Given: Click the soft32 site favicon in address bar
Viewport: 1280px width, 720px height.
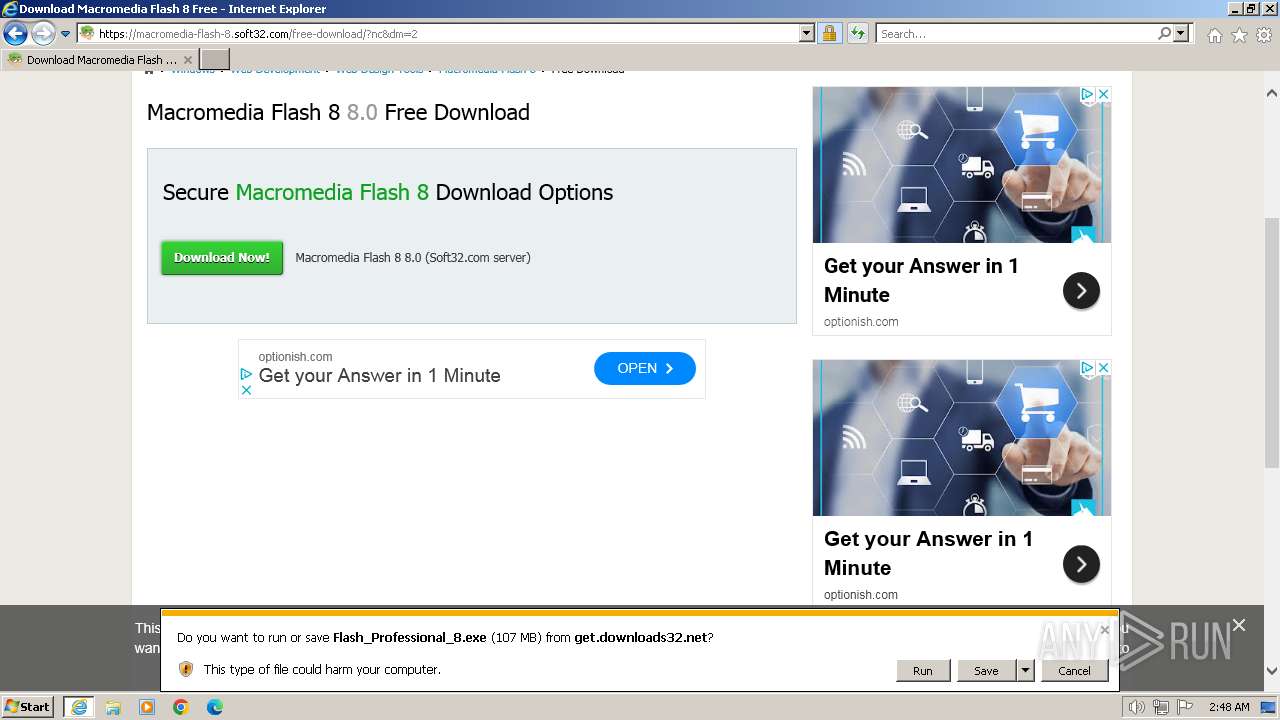Looking at the screenshot, I should point(87,33).
